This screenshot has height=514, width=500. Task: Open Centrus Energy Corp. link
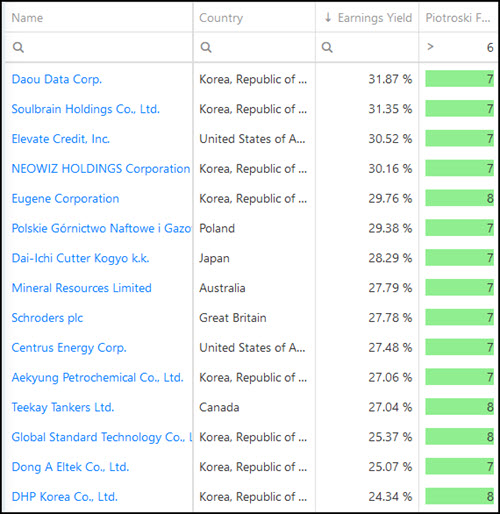(69, 348)
